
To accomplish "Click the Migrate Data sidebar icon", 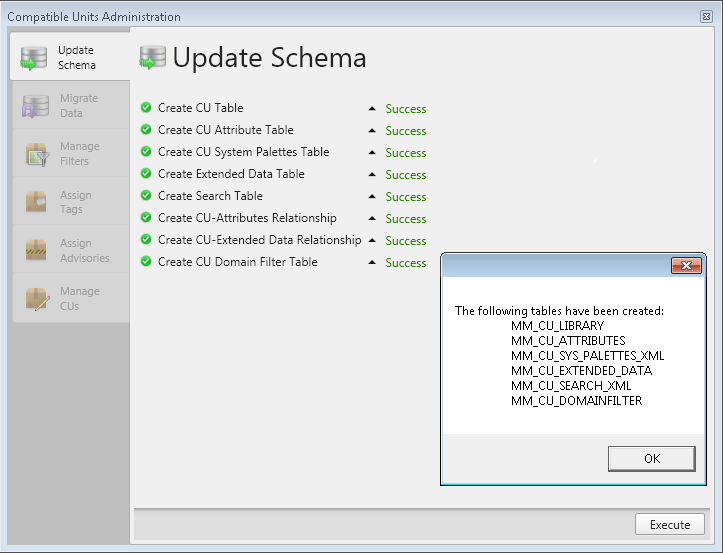I will pos(34,106).
